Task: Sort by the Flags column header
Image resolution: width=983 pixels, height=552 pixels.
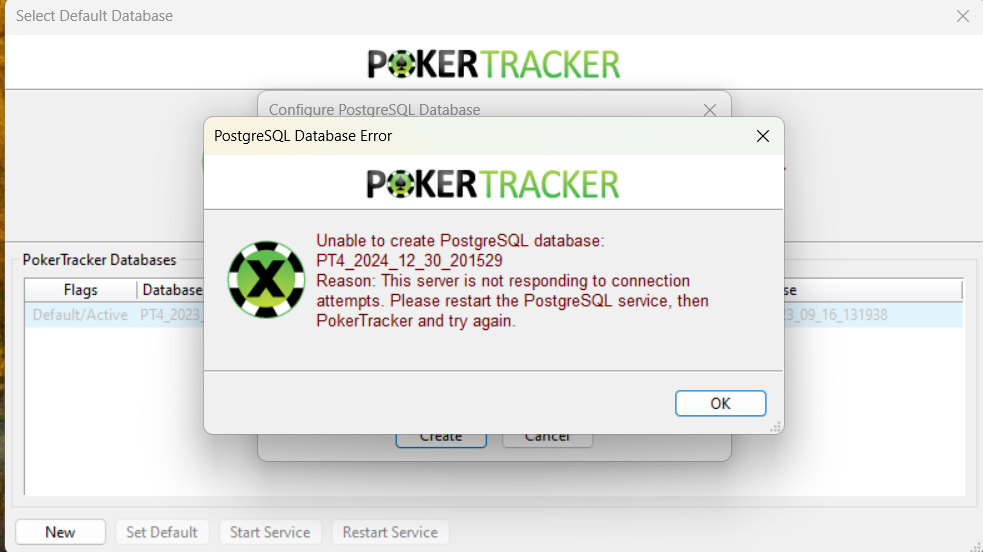Action: 81,290
